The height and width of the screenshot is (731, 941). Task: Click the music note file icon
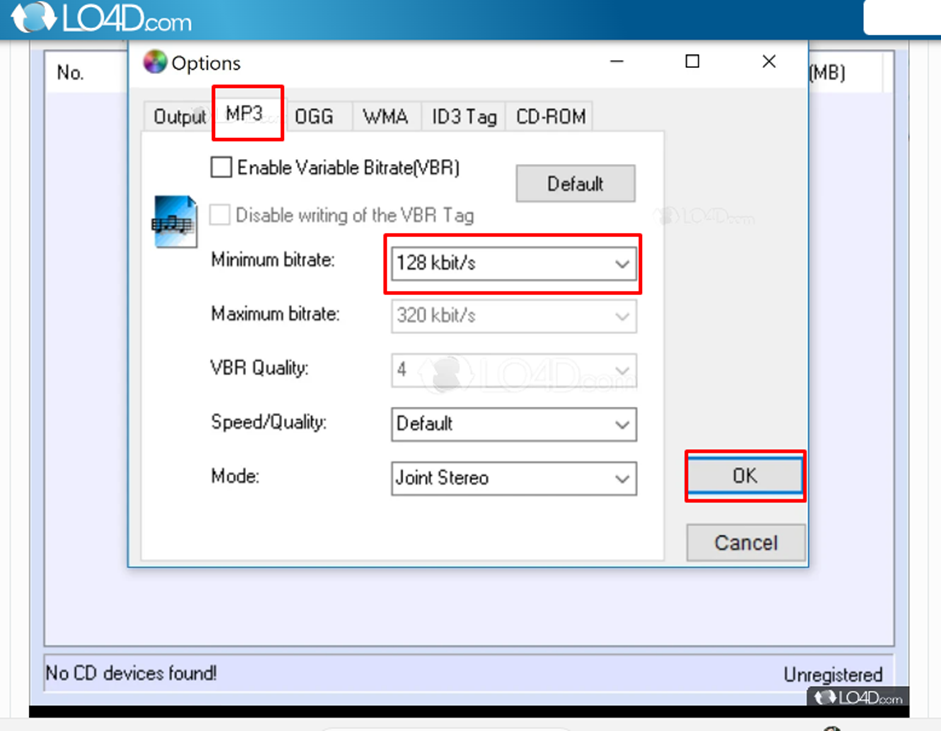tap(174, 221)
